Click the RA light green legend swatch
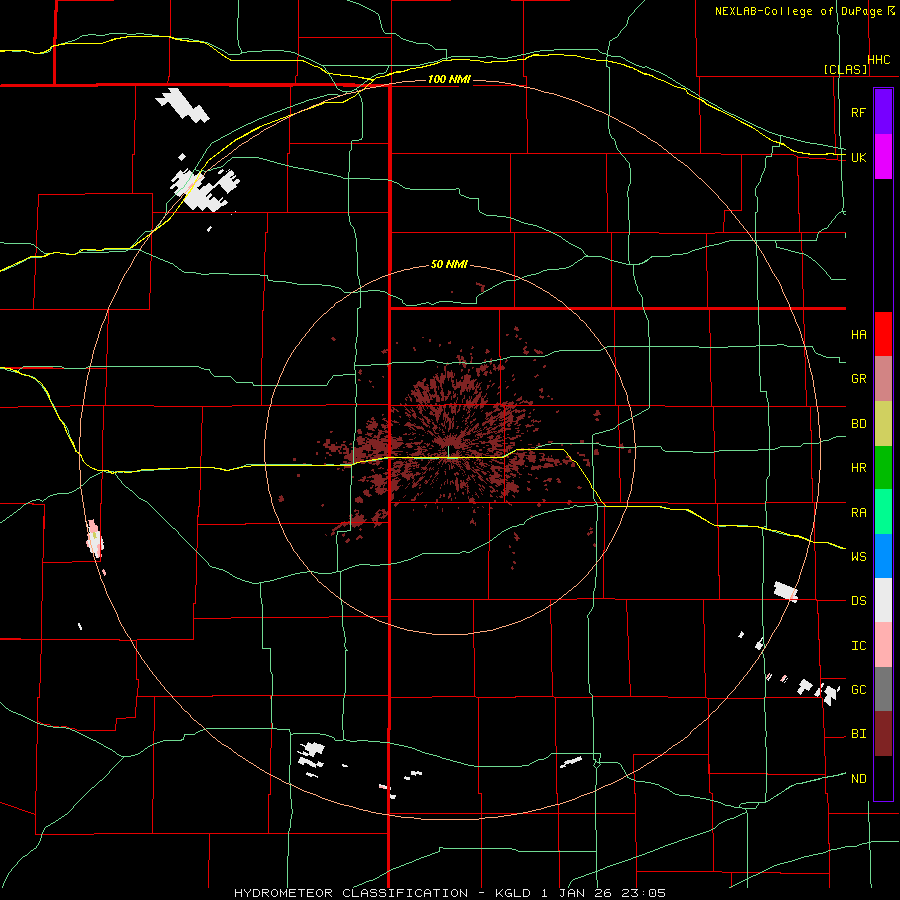The height and width of the screenshot is (900, 900). (883, 512)
